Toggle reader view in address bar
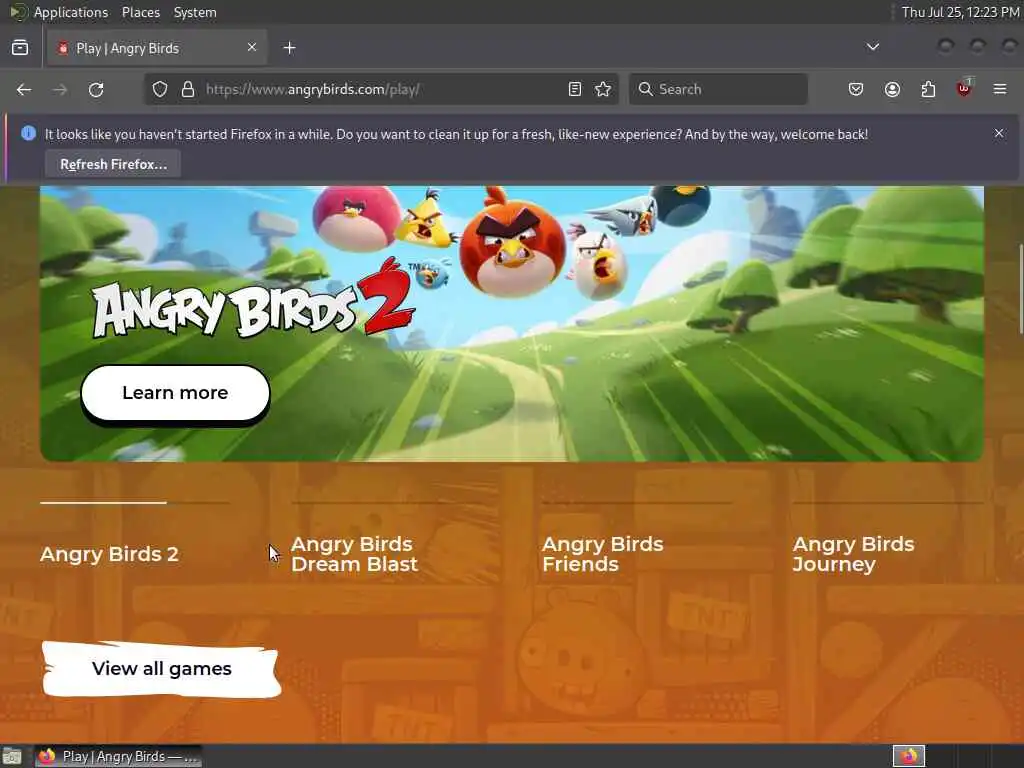1024x768 pixels. point(575,89)
